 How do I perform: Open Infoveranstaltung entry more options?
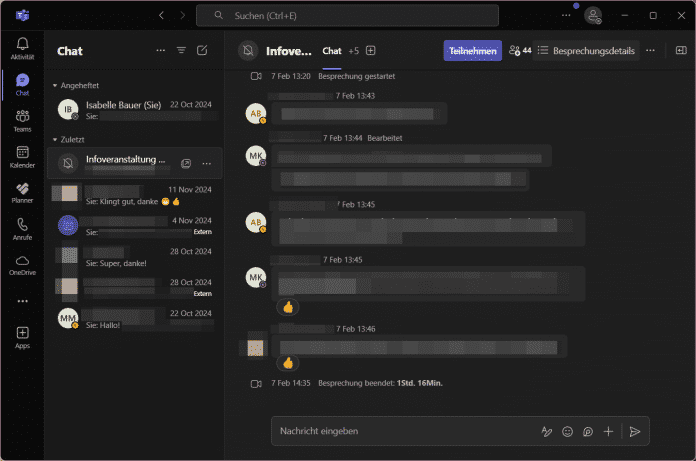point(206,164)
